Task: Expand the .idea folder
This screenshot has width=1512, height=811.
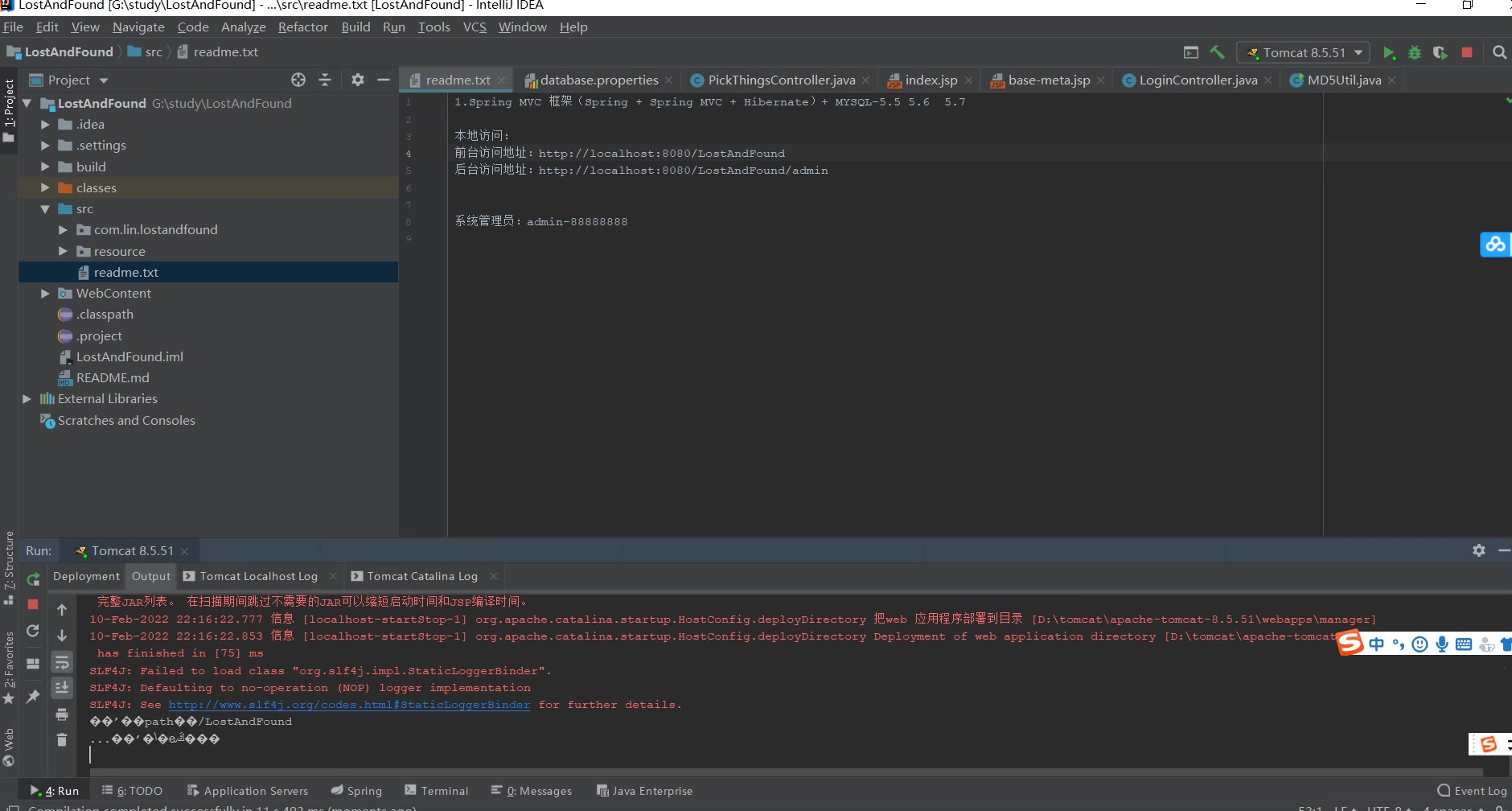Action: 45,125
